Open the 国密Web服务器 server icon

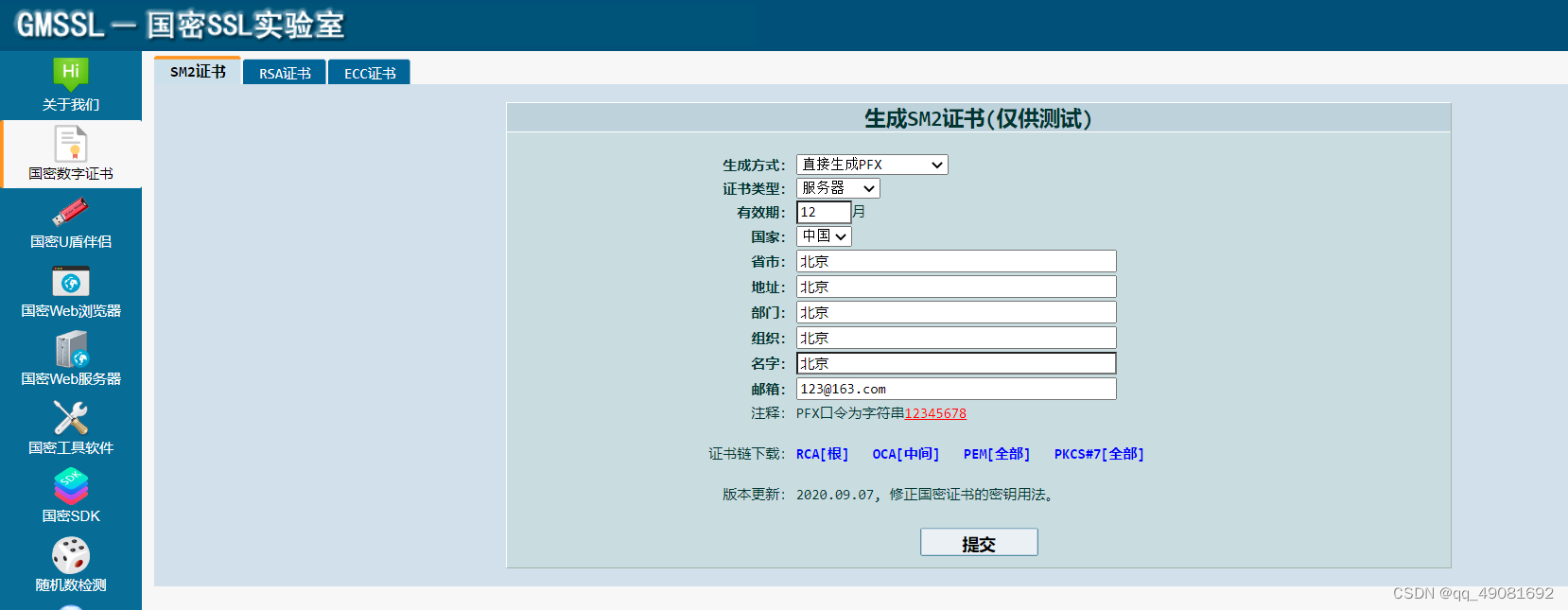pyautogui.click(x=71, y=349)
